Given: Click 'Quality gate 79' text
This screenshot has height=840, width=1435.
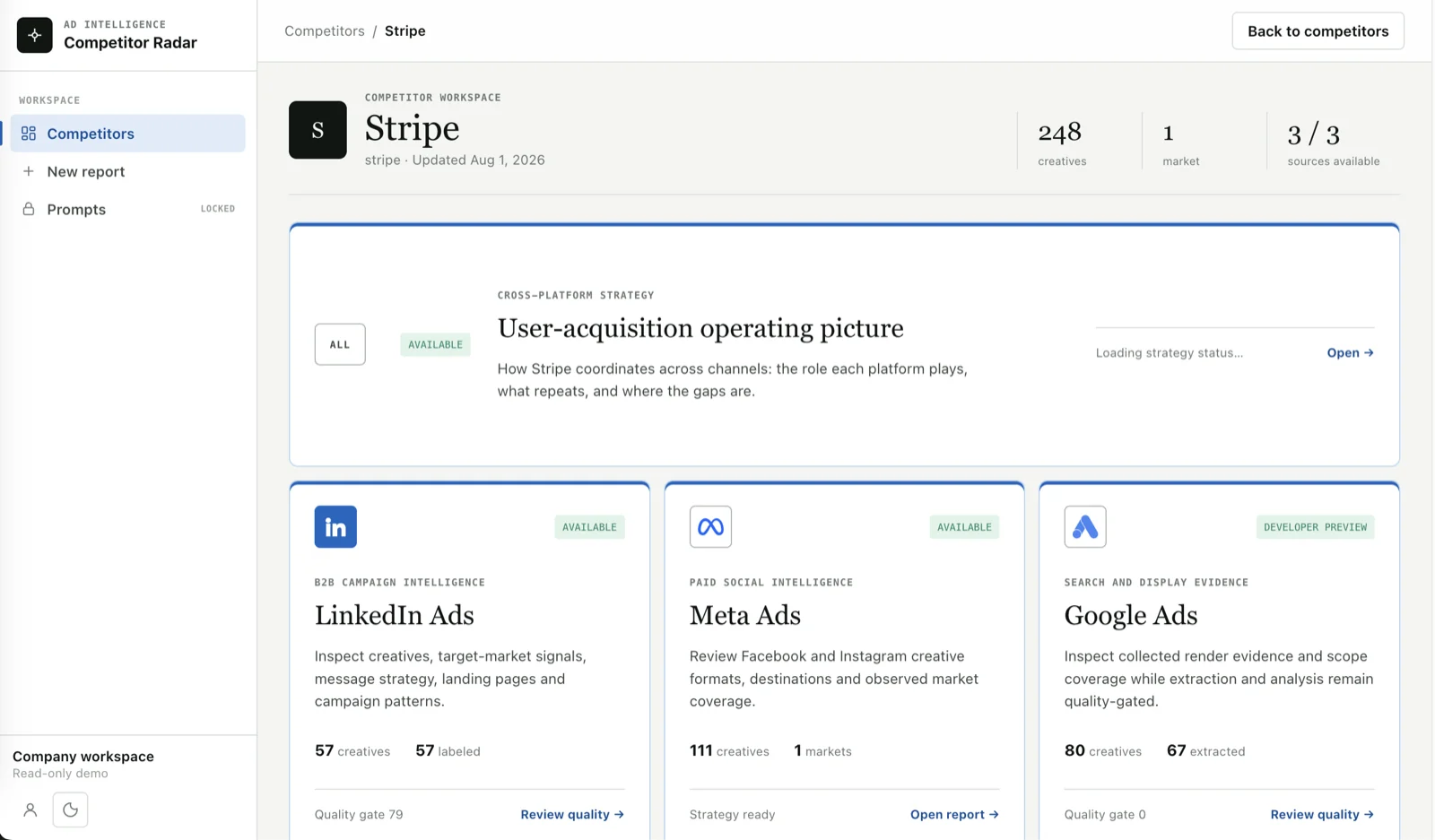Looking at the screenshot, I should click(x=359, y=815).
